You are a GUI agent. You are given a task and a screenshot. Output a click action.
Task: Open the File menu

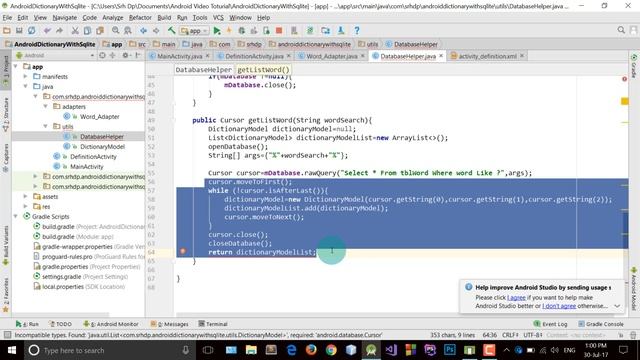(7, 18)
